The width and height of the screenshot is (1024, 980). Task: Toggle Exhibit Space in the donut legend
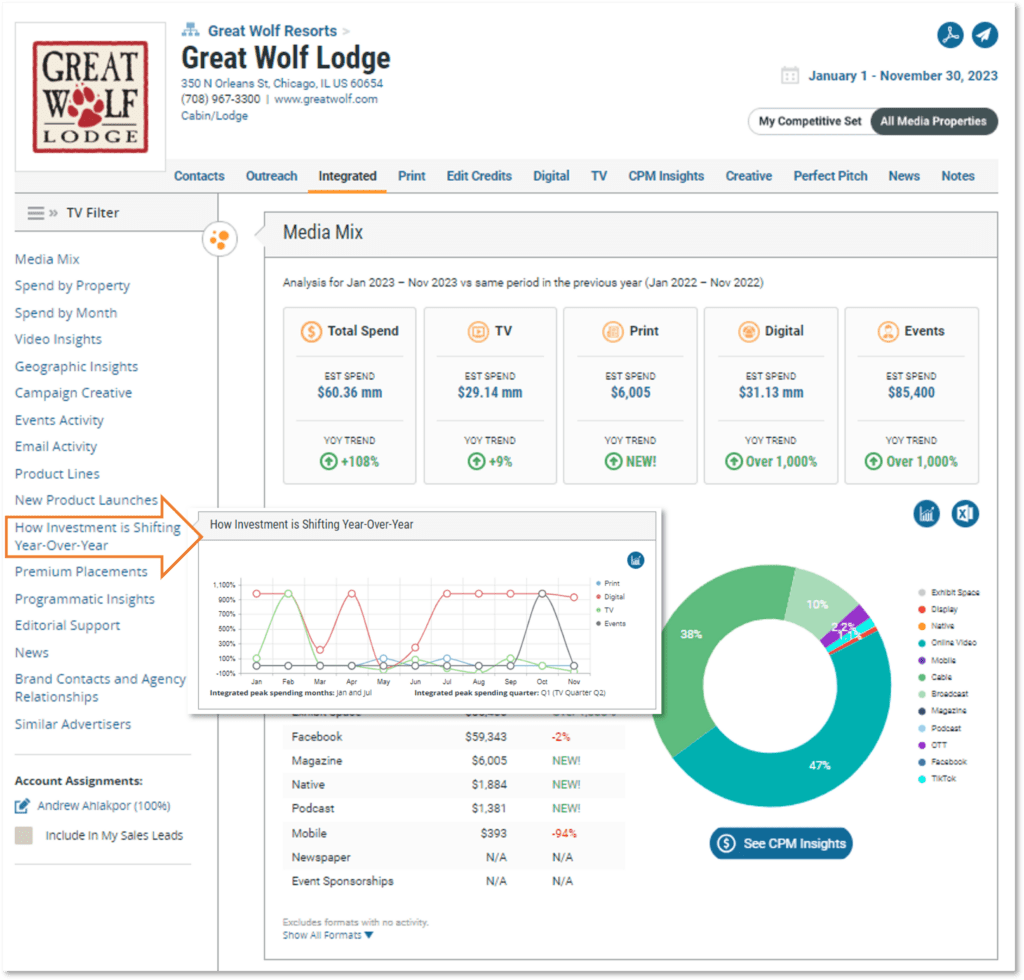click(x=949, y=593)
